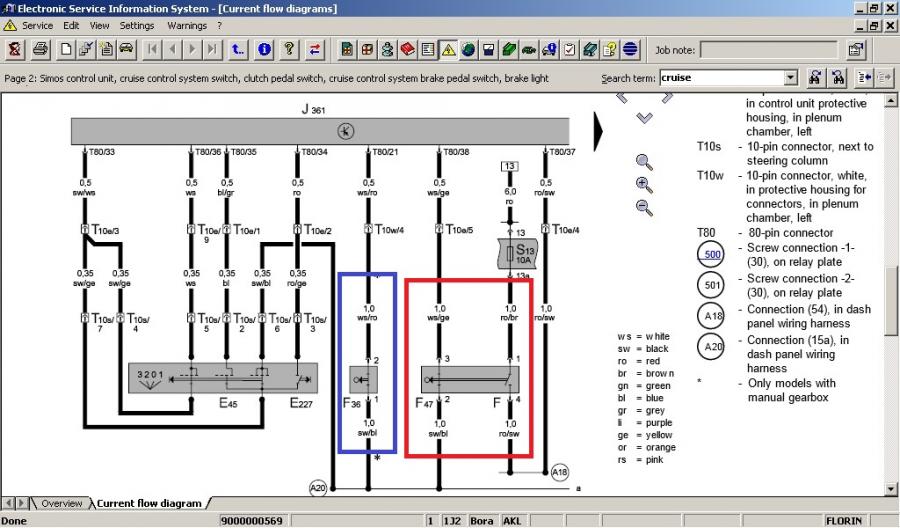Click the Job note input field

point(768,49)
